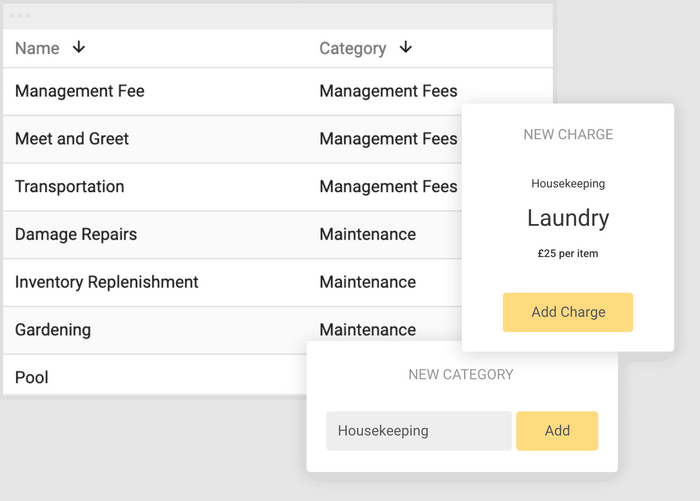Click the sort arrow next to Name
The height and width of the screenshot is (501, 700).
[x=79, y=48]
